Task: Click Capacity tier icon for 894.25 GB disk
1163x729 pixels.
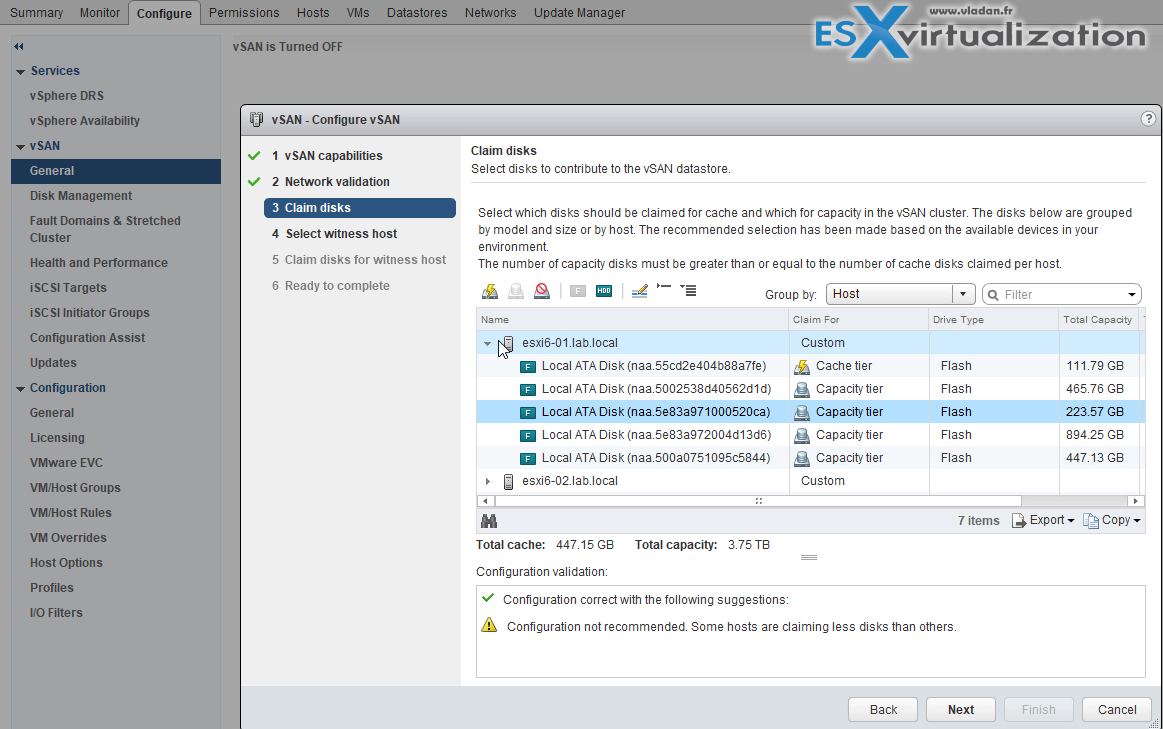Action: [802, 435]
